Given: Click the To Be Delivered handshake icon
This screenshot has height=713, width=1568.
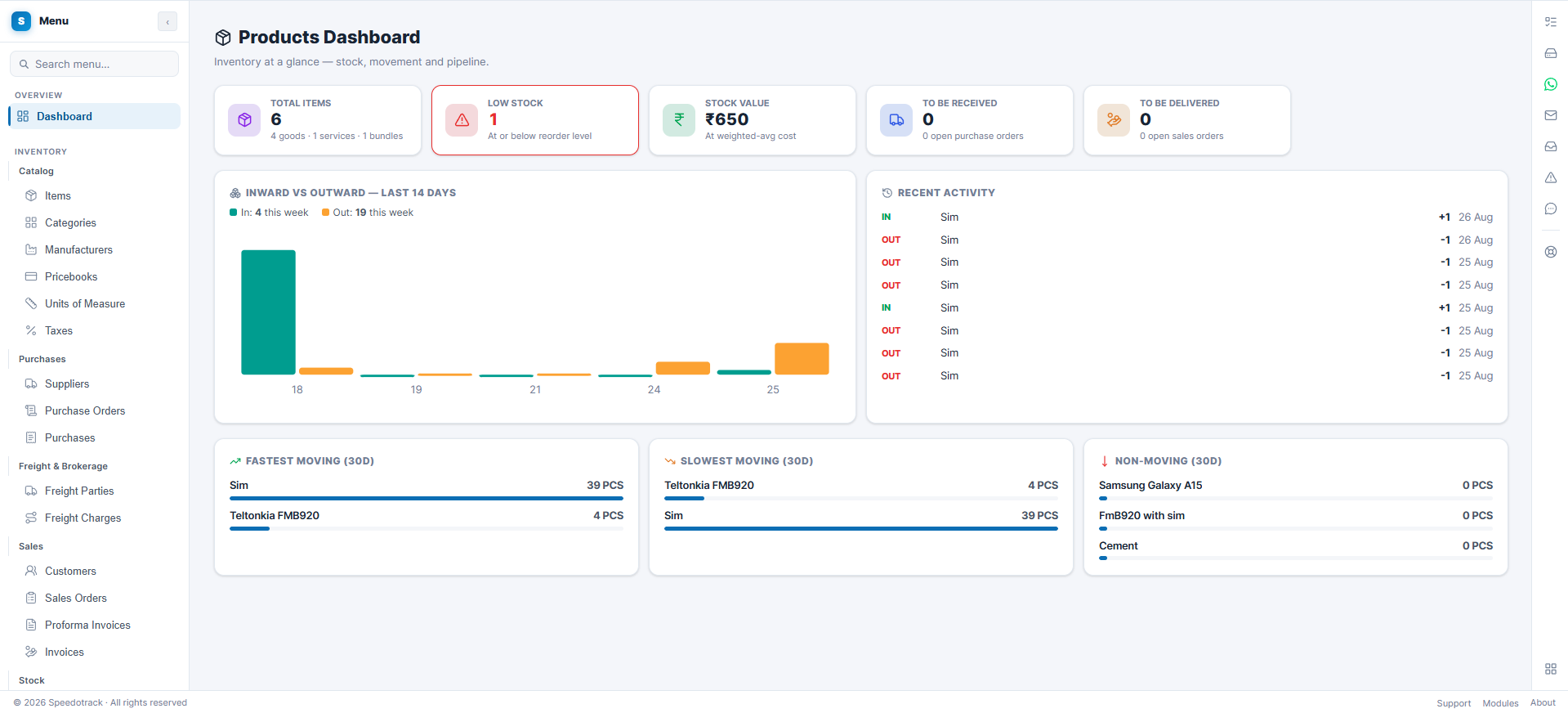Looking at the screenshot, I should pos(1114,120).
